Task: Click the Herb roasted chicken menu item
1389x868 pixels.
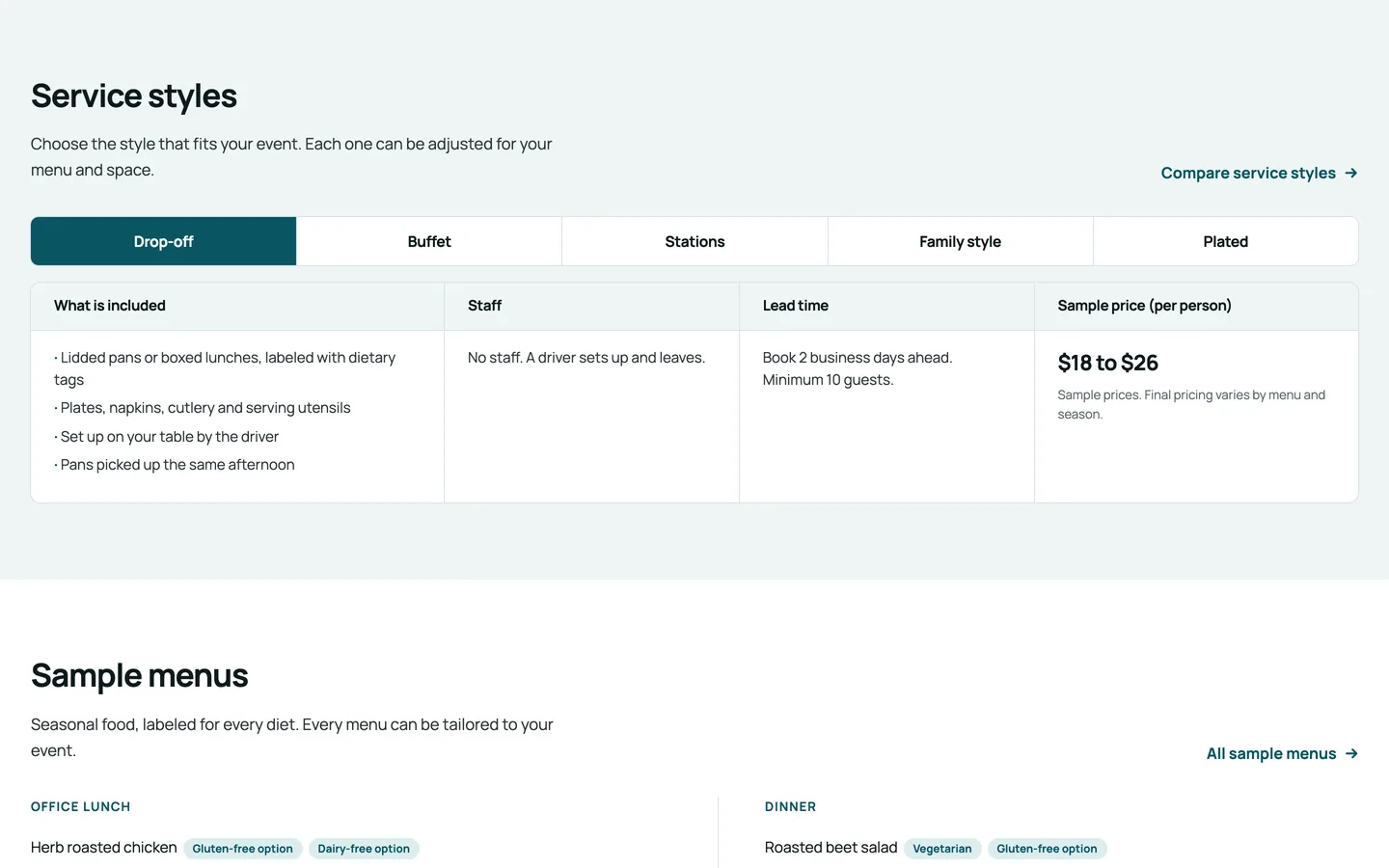Action: (104, 848)
